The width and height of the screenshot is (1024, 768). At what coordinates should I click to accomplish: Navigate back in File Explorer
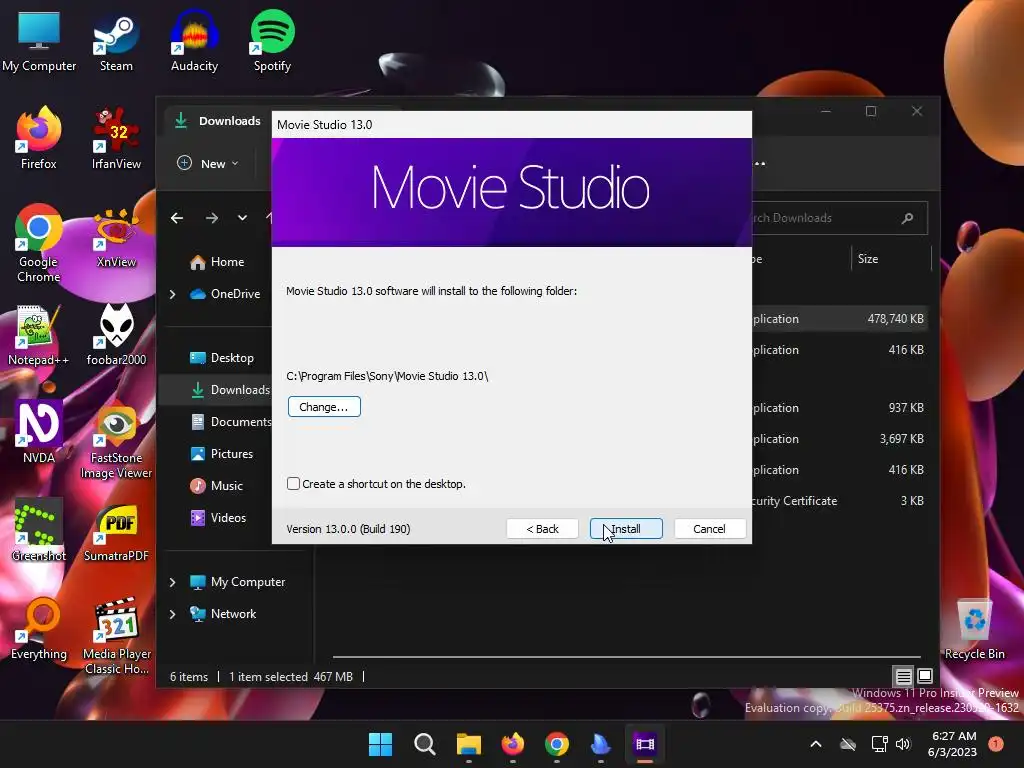[177, 218]
